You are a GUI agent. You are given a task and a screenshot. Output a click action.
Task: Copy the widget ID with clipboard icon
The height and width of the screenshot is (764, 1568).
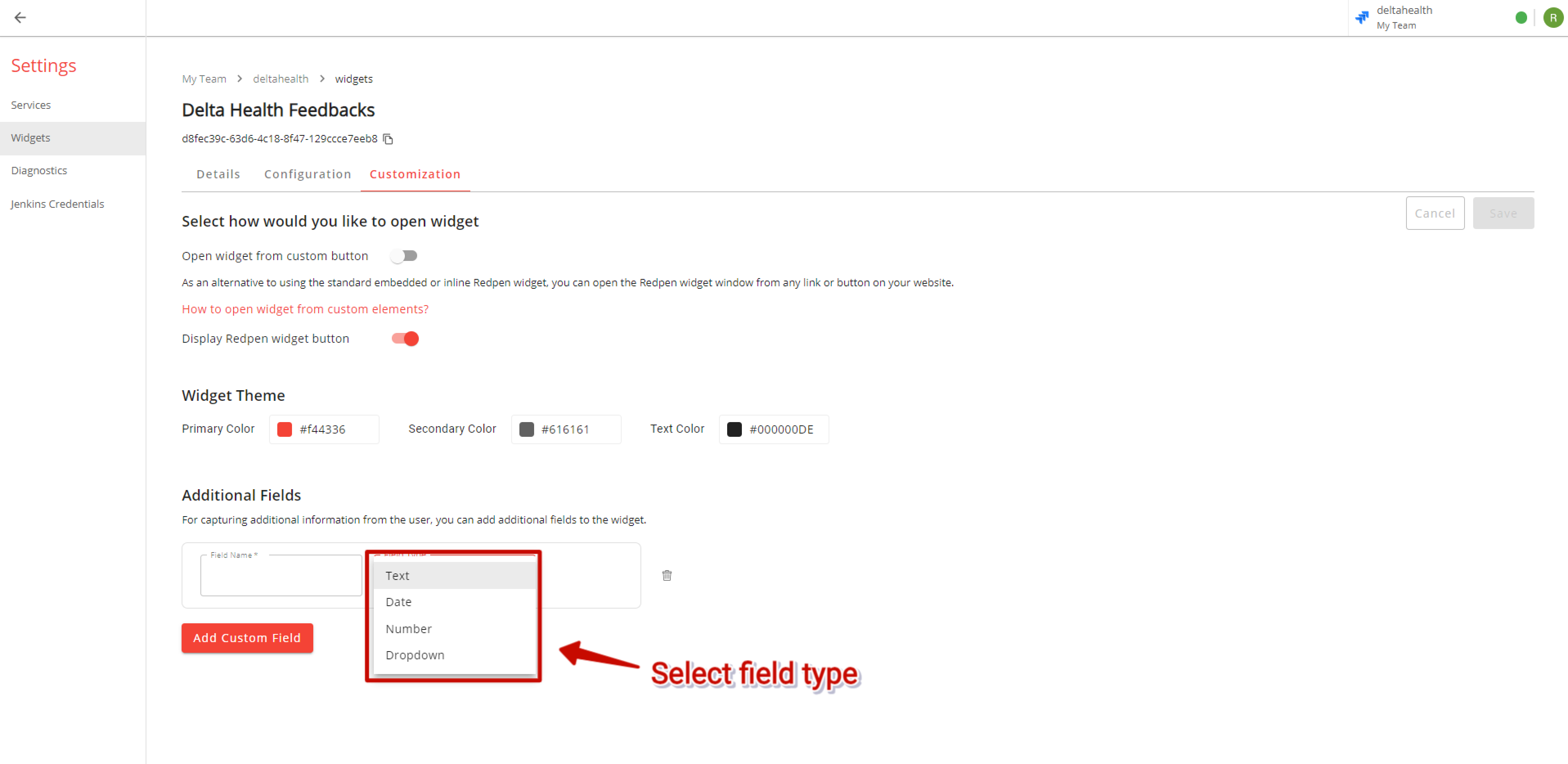(388, 139)
